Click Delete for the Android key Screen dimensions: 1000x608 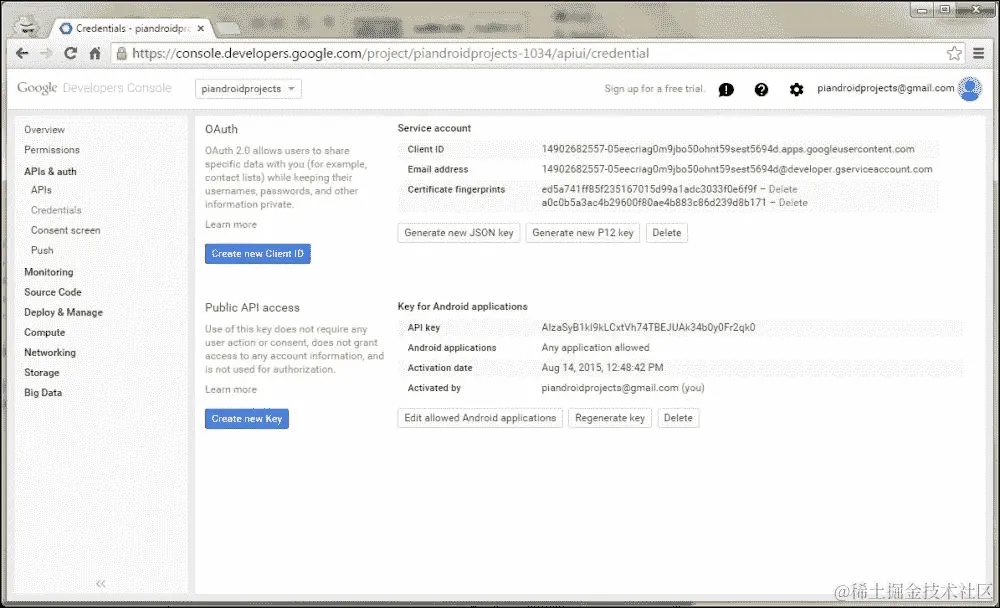click(679, 418)
